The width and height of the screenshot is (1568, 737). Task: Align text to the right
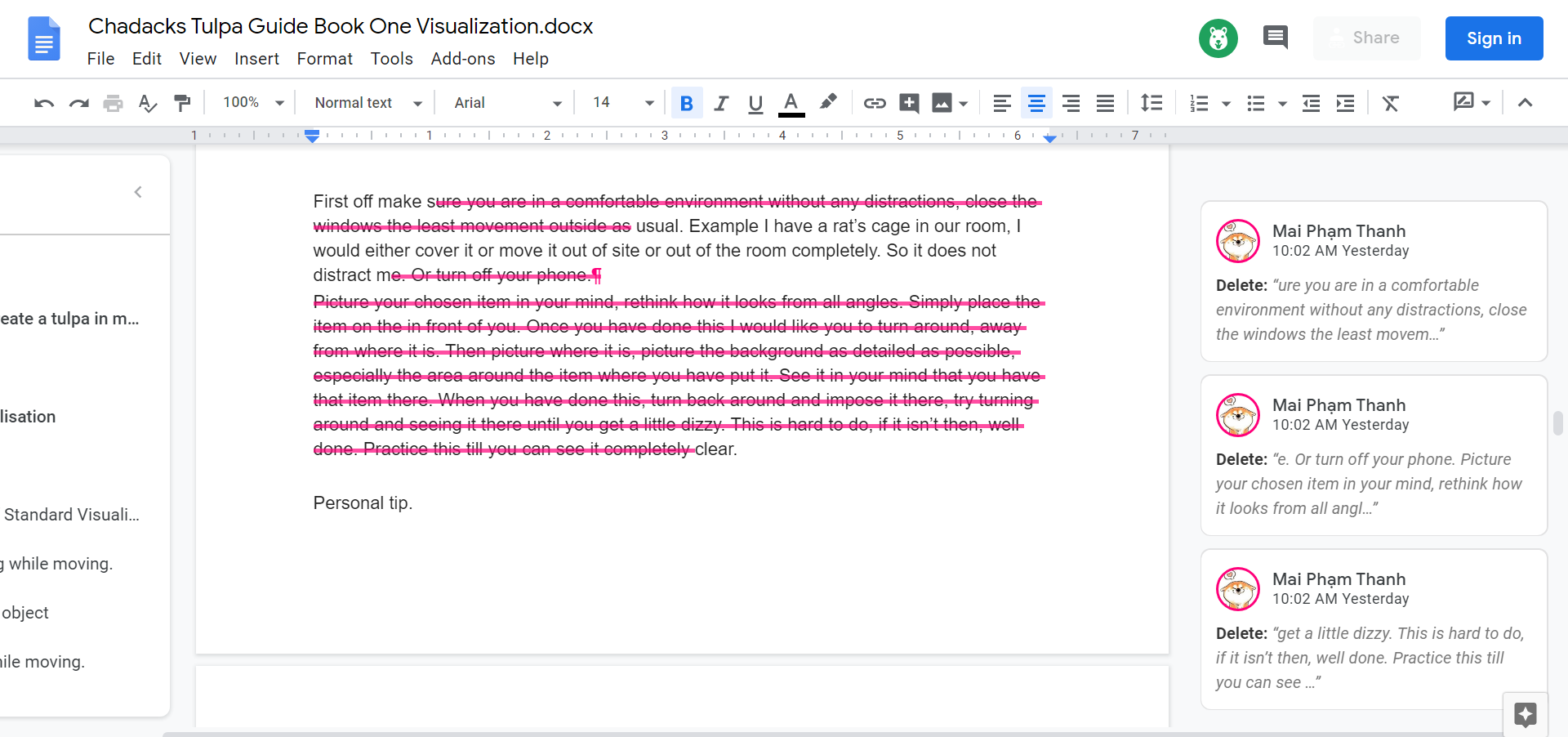[1071, 103]
